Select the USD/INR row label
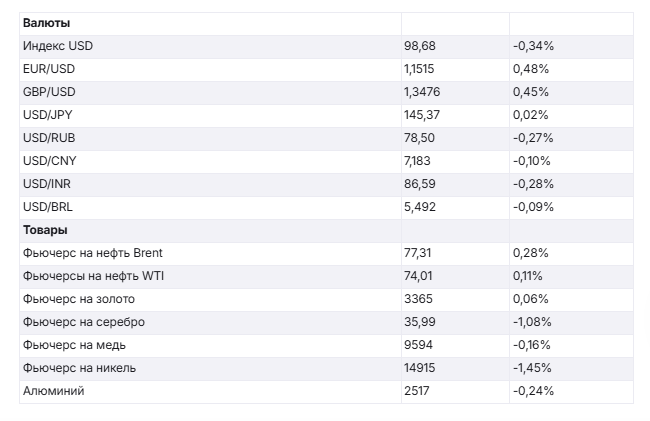Image resolution: width=650 pixels, height=421 pixels. coord(47,184)
